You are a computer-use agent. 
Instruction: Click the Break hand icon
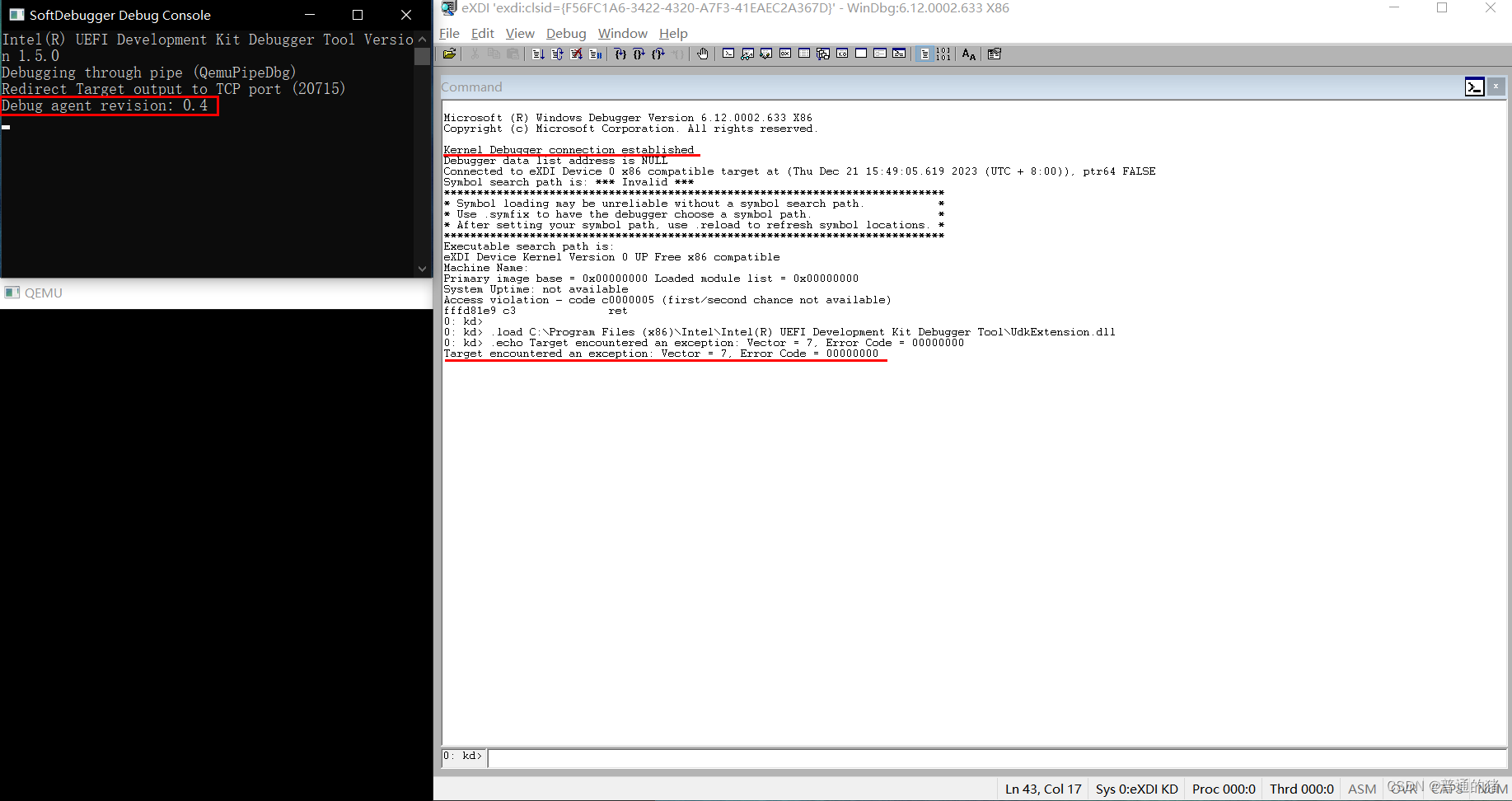703,54
